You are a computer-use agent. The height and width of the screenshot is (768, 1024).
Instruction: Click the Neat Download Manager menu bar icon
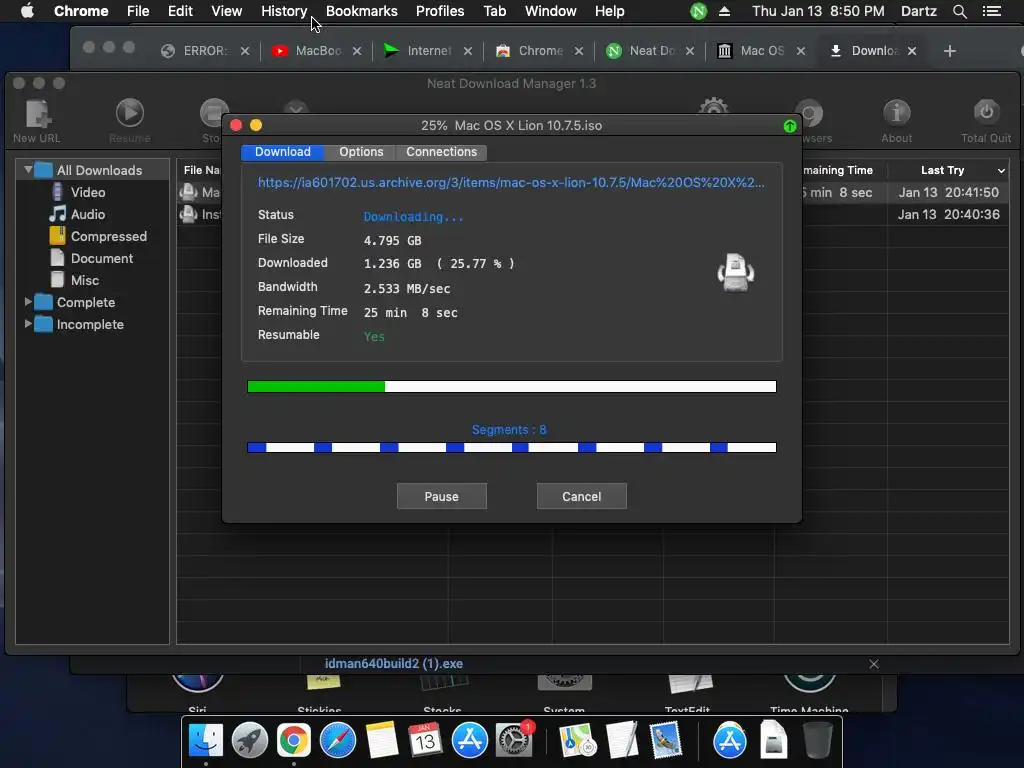pyautogui.click(x=698, y=11)
